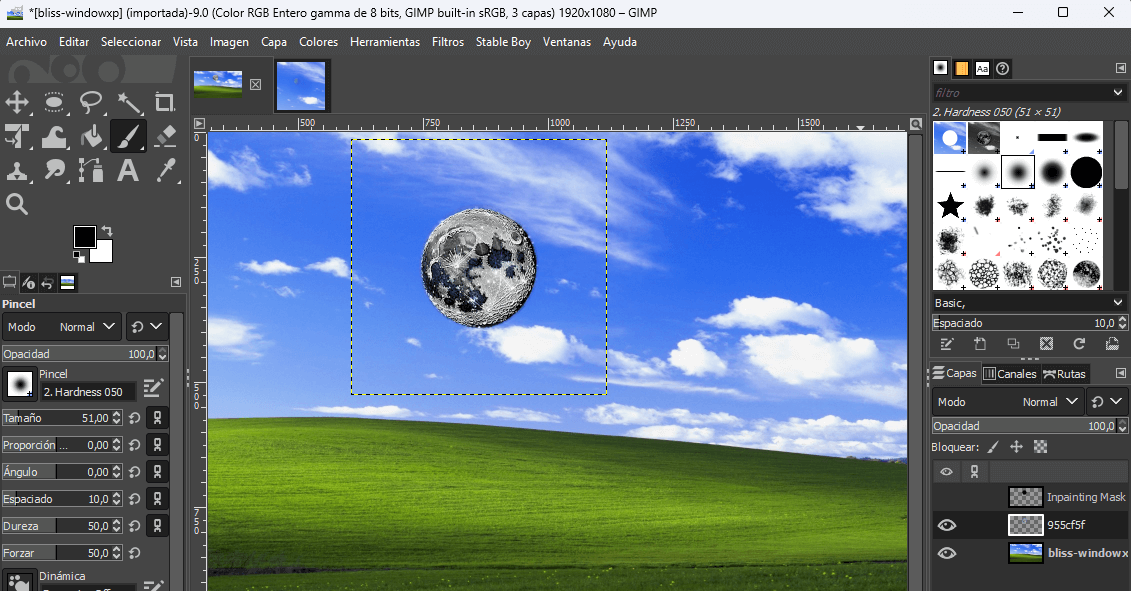Activate the Paintbrush tool

[x=128, y=136]
